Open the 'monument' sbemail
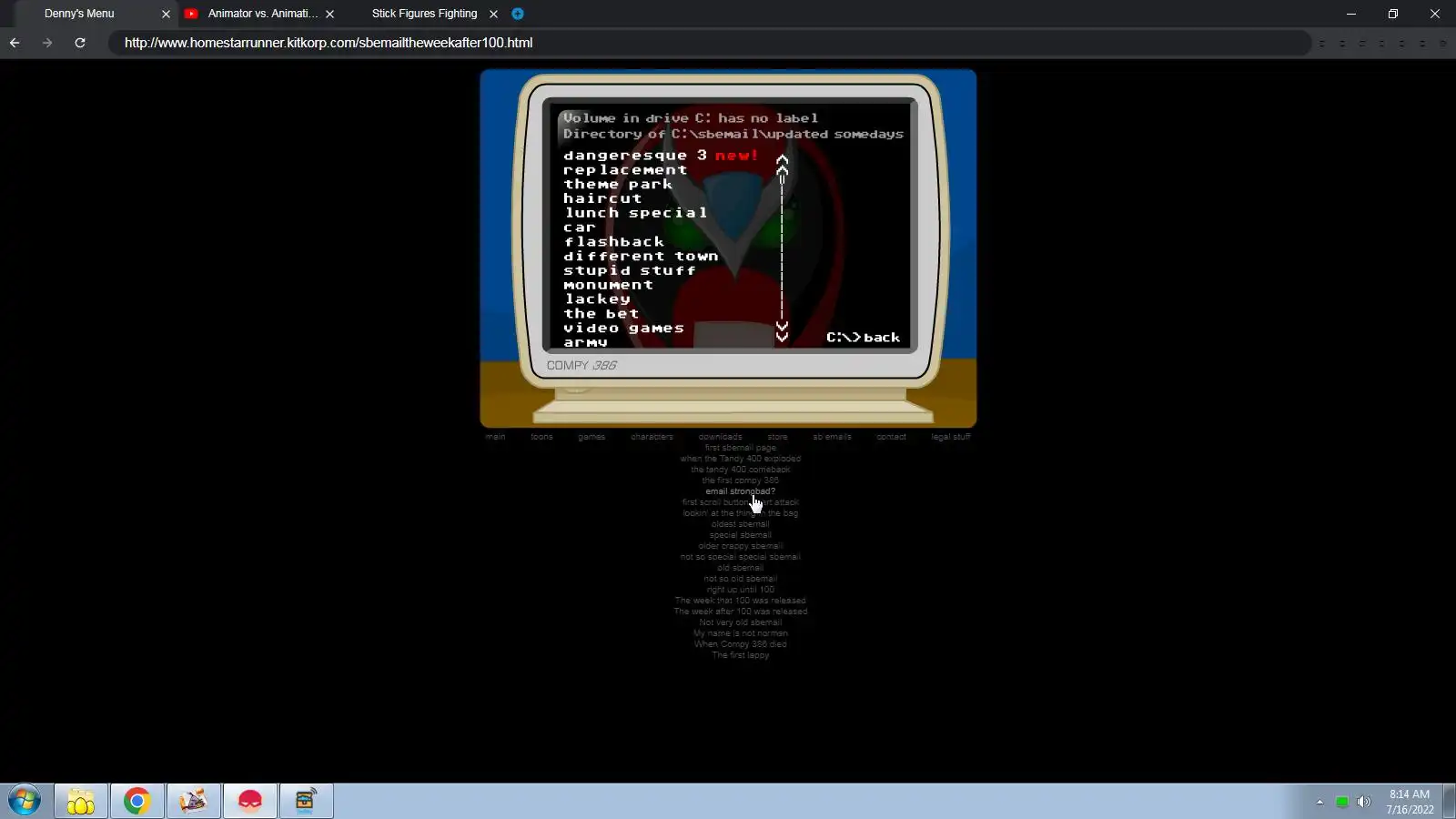This screenshot has height=819, width=1456. point(608,285)
